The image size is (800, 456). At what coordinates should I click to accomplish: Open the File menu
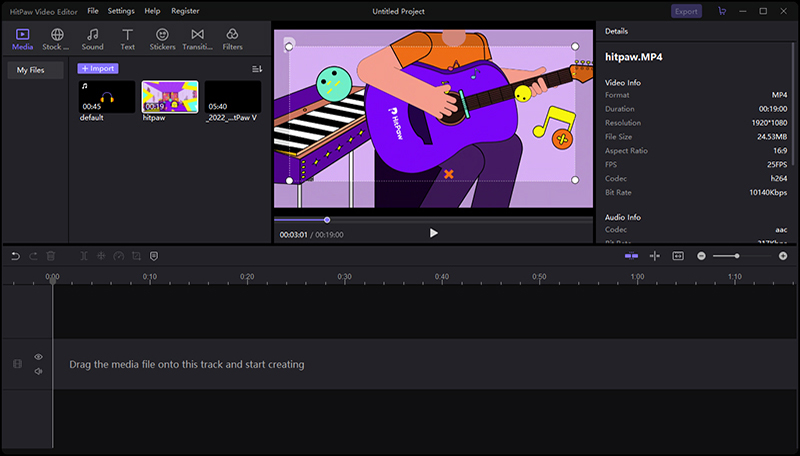[93, 10]
